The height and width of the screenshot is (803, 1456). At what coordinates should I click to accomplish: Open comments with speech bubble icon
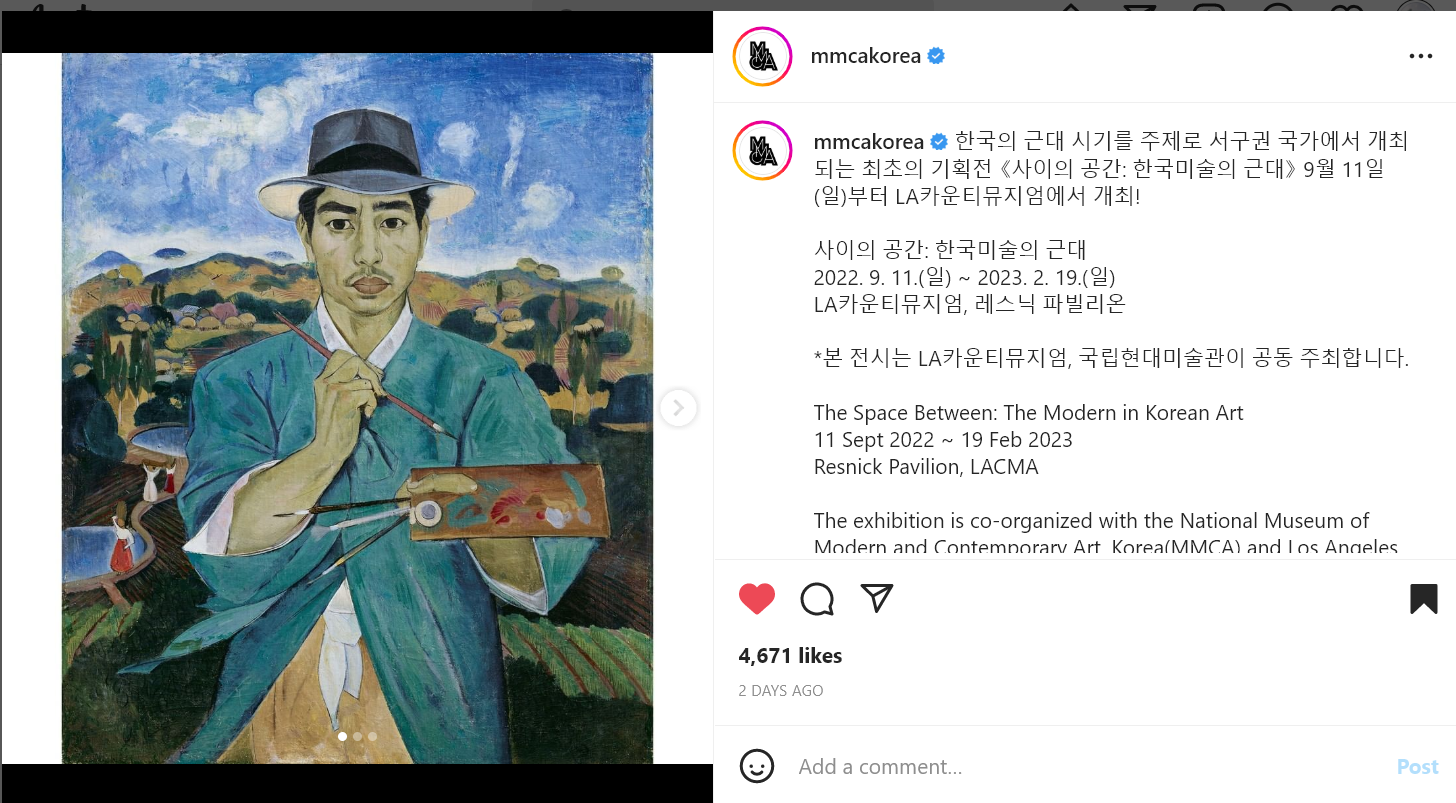tap(817, 598)
